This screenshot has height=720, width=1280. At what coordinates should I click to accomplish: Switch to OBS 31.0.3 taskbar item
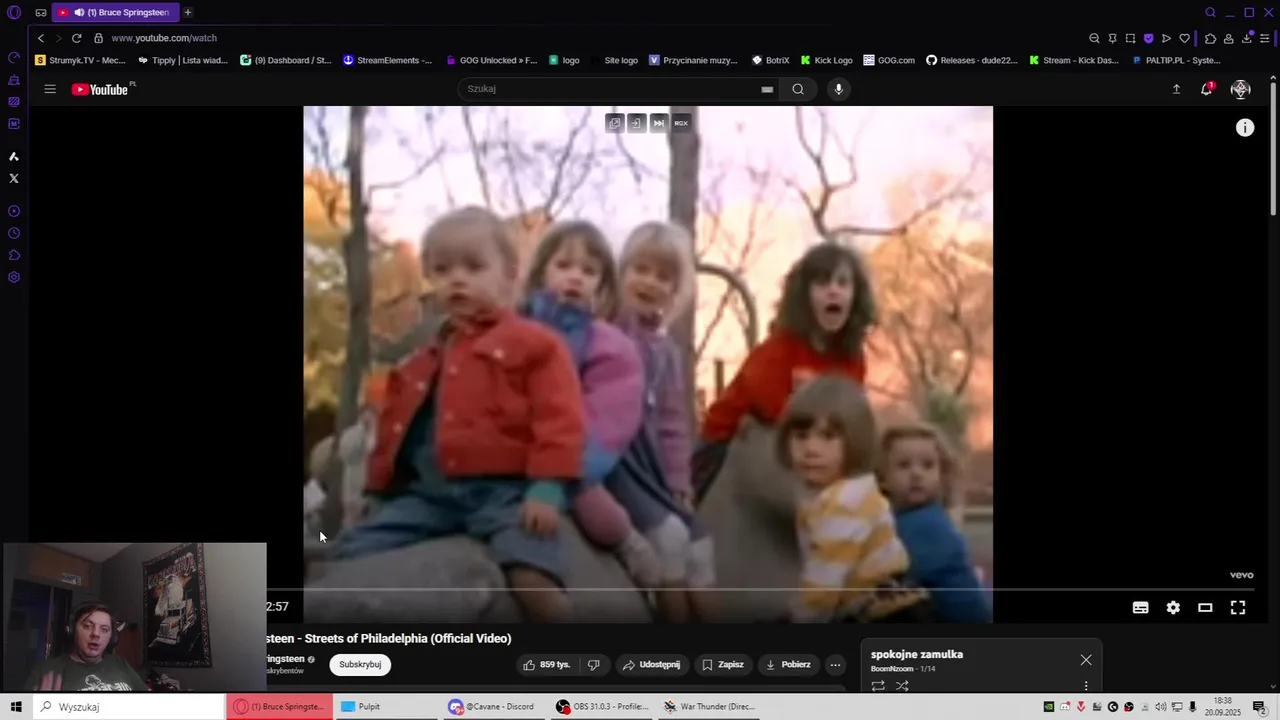click(602, 707)
